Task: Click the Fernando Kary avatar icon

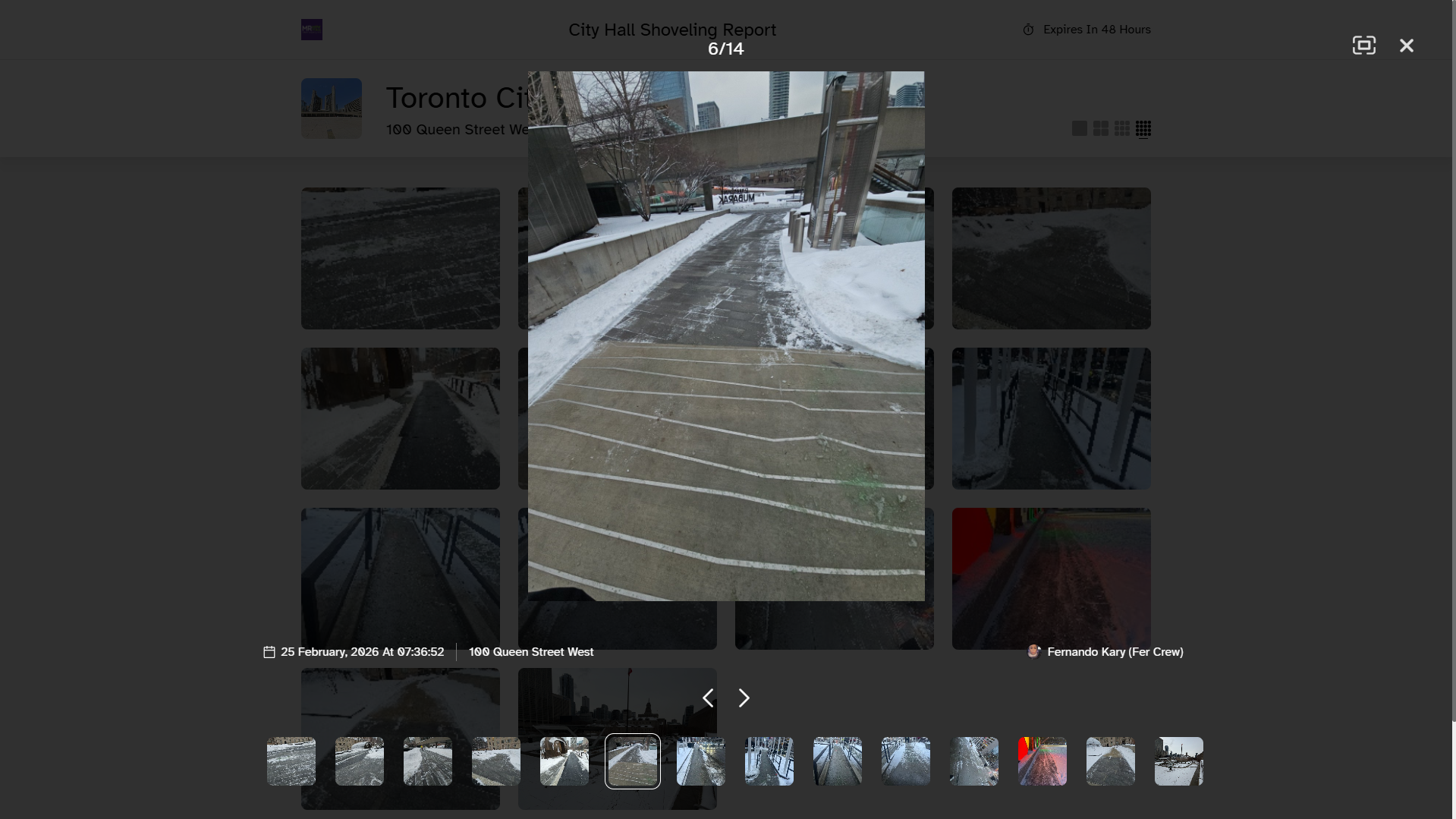Action: tap(1033, 652)
